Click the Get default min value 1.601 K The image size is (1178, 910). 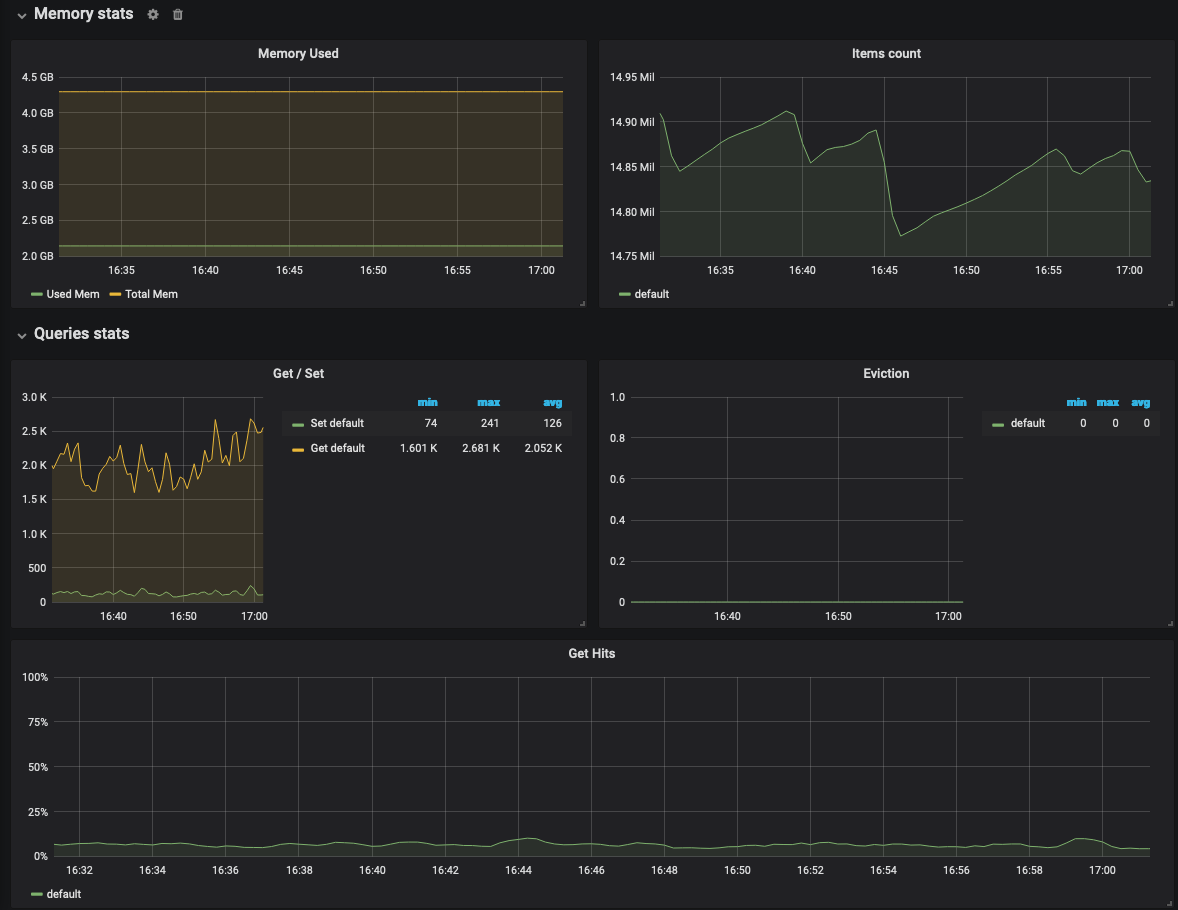[x=418, y=448]
